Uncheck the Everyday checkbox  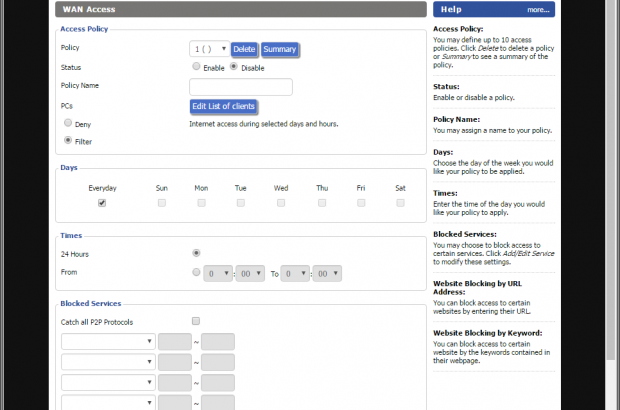[x=101, y=203]
